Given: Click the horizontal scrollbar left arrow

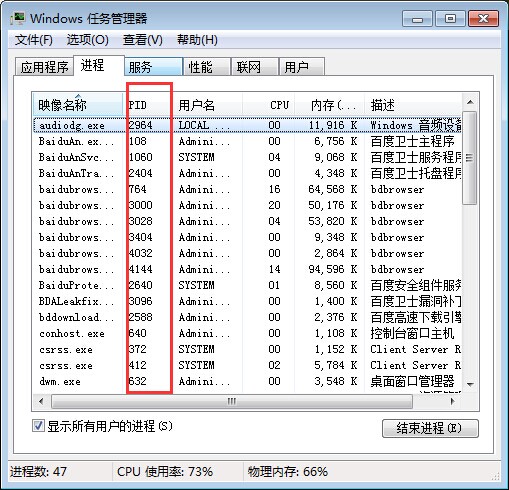Looking at the screenshot, I should (x=41, y=401).
